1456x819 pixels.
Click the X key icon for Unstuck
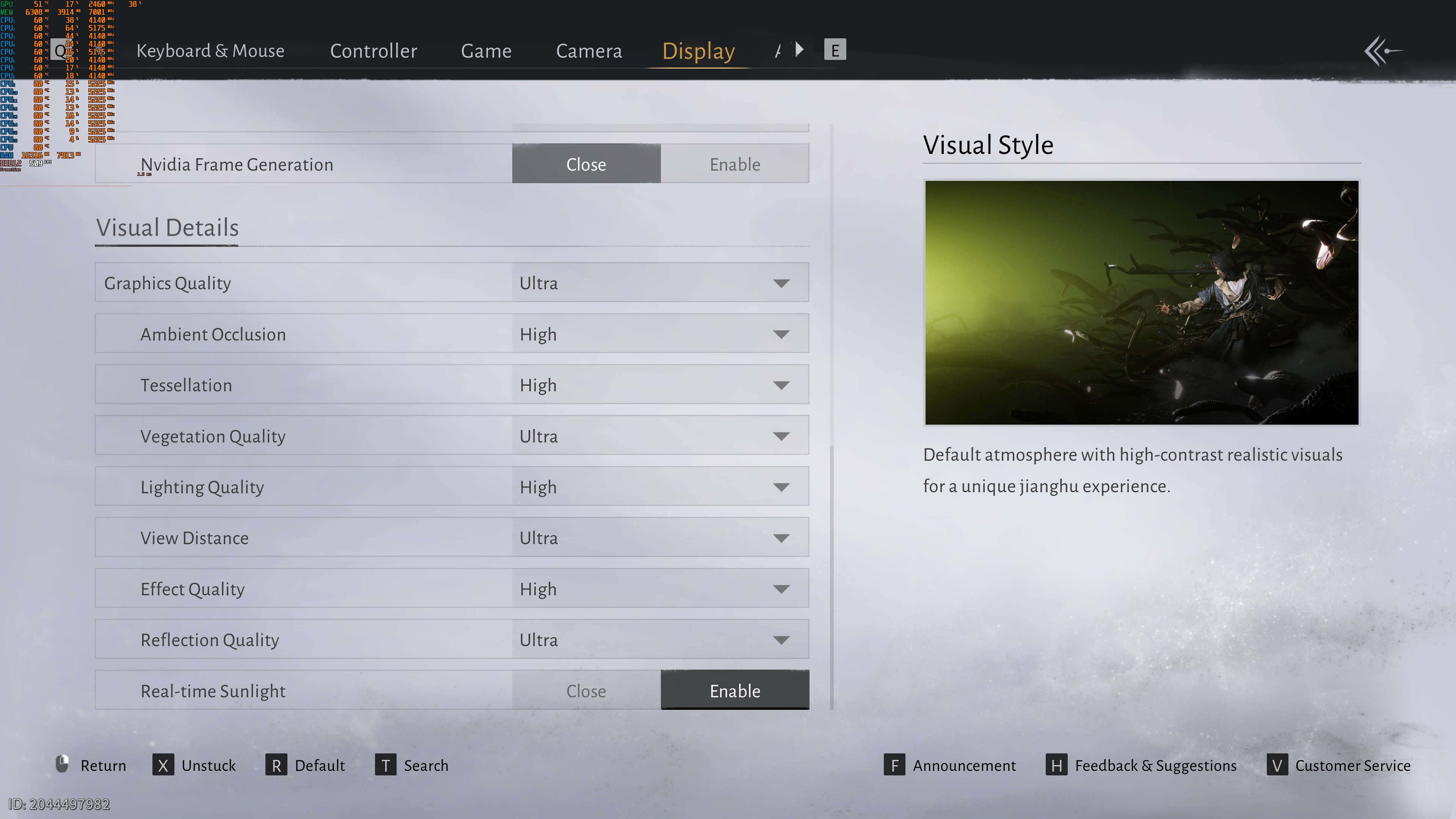[163, 765]
